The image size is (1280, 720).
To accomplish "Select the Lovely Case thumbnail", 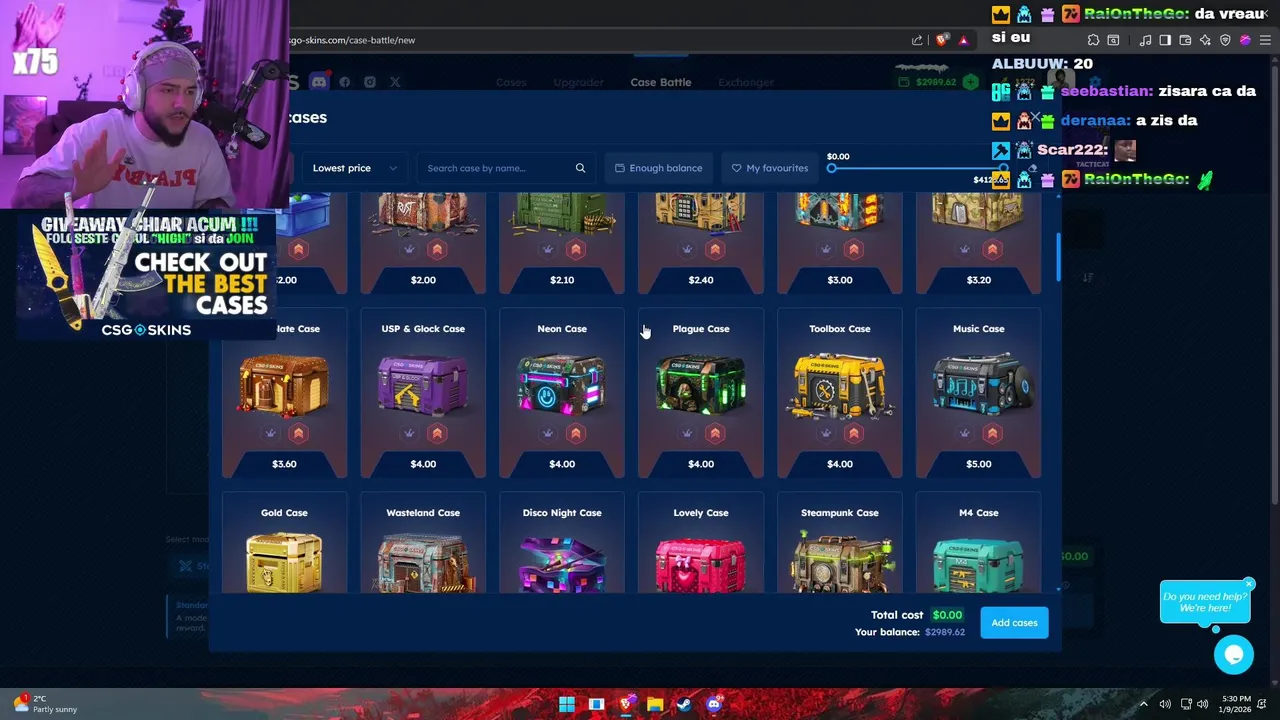I will (701, 565).
